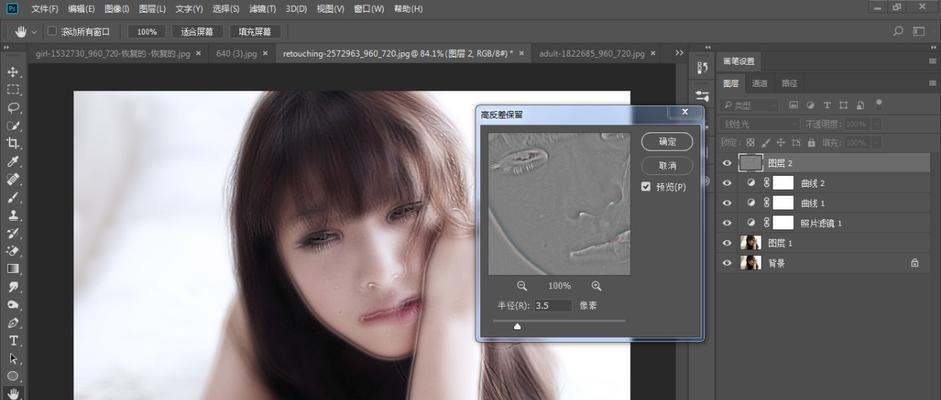Lock layer position icon
Image resolution: width=941 pixels, height=400 pixels.
click(x=781, y=143)
